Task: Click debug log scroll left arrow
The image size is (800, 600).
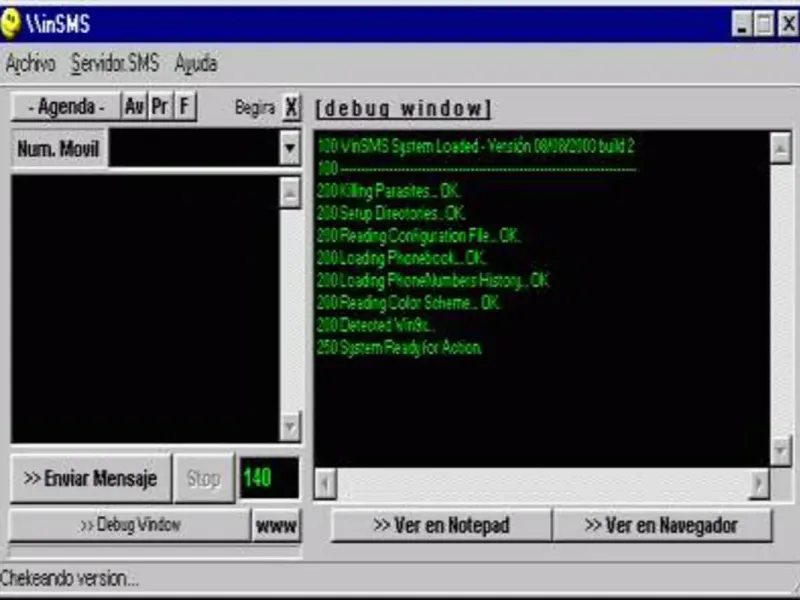Action: pyautogui.click(x=326, y=483)
